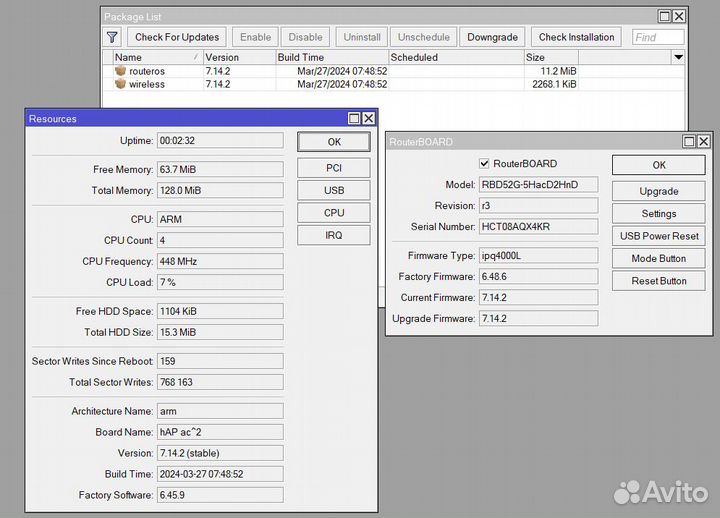Sort packages by Version column header
Image resolution: width=720 pixels, height=518 pixels.
coord(239,57)
